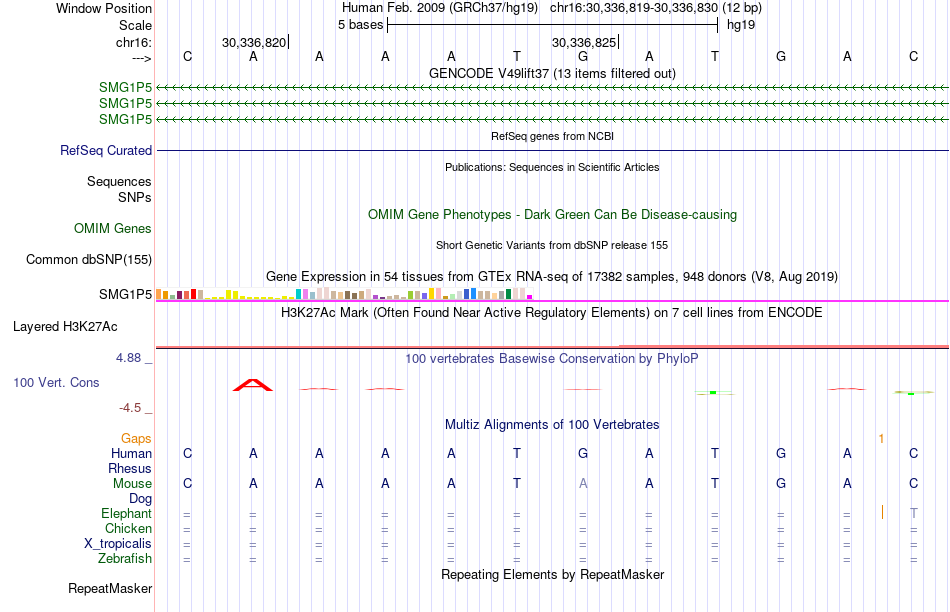The width and height of the screenshot is (950, 612).
Task: Click the Mouse alignment row label
Action: 132,484
